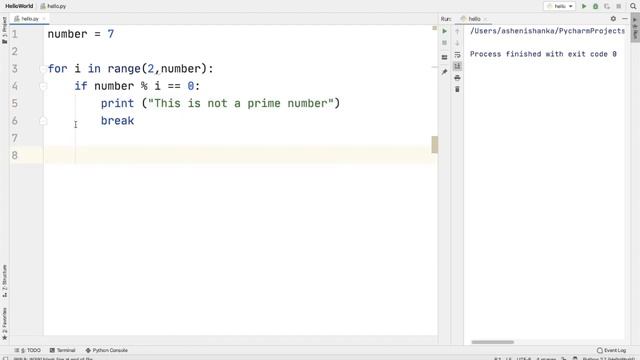Open the Terminal tool window
Screen dimensions: 640x360
(x=62, y=350)
